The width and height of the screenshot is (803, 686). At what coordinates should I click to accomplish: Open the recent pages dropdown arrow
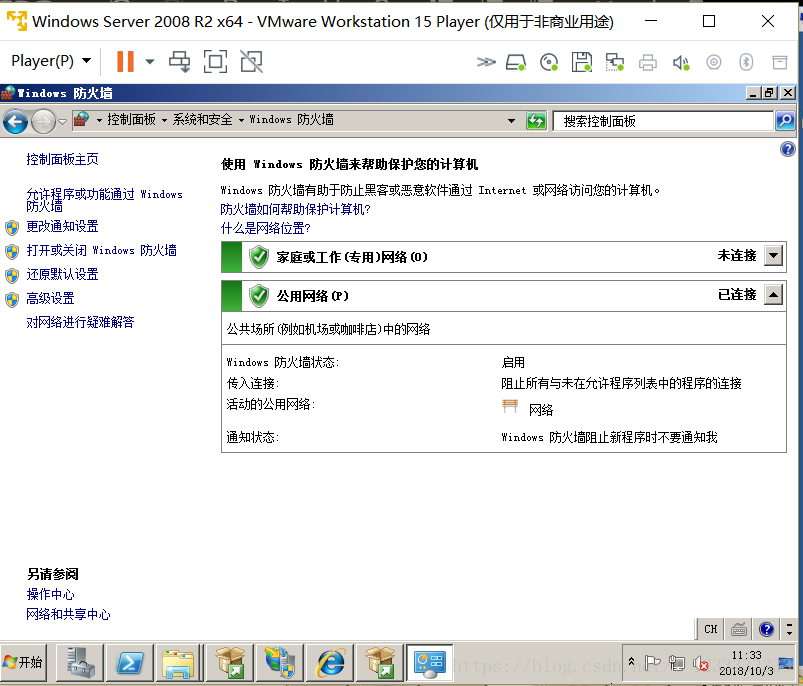[x=62, y=122]
